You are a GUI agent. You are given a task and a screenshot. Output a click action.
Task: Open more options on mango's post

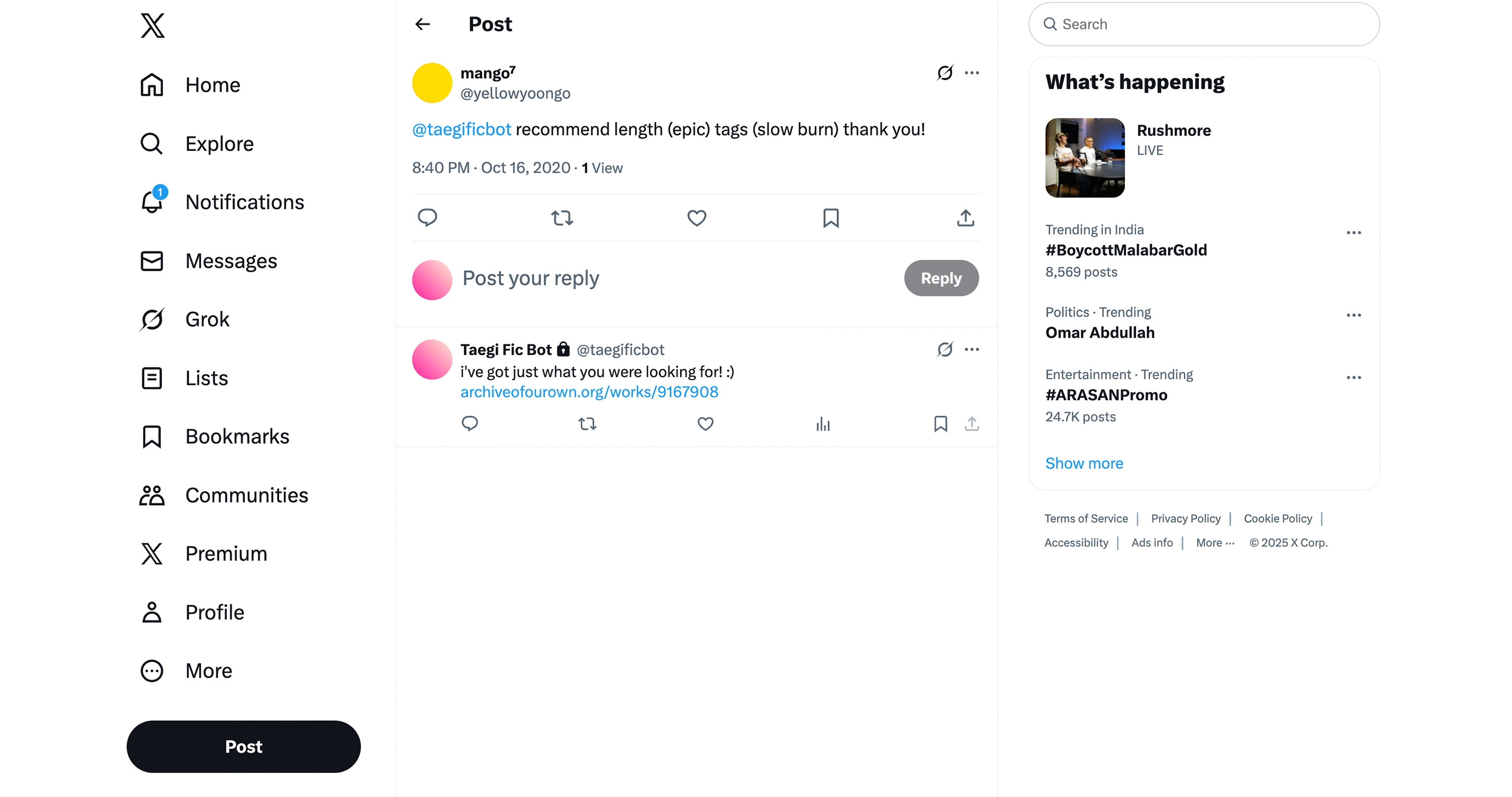click(x=972, y=73)
